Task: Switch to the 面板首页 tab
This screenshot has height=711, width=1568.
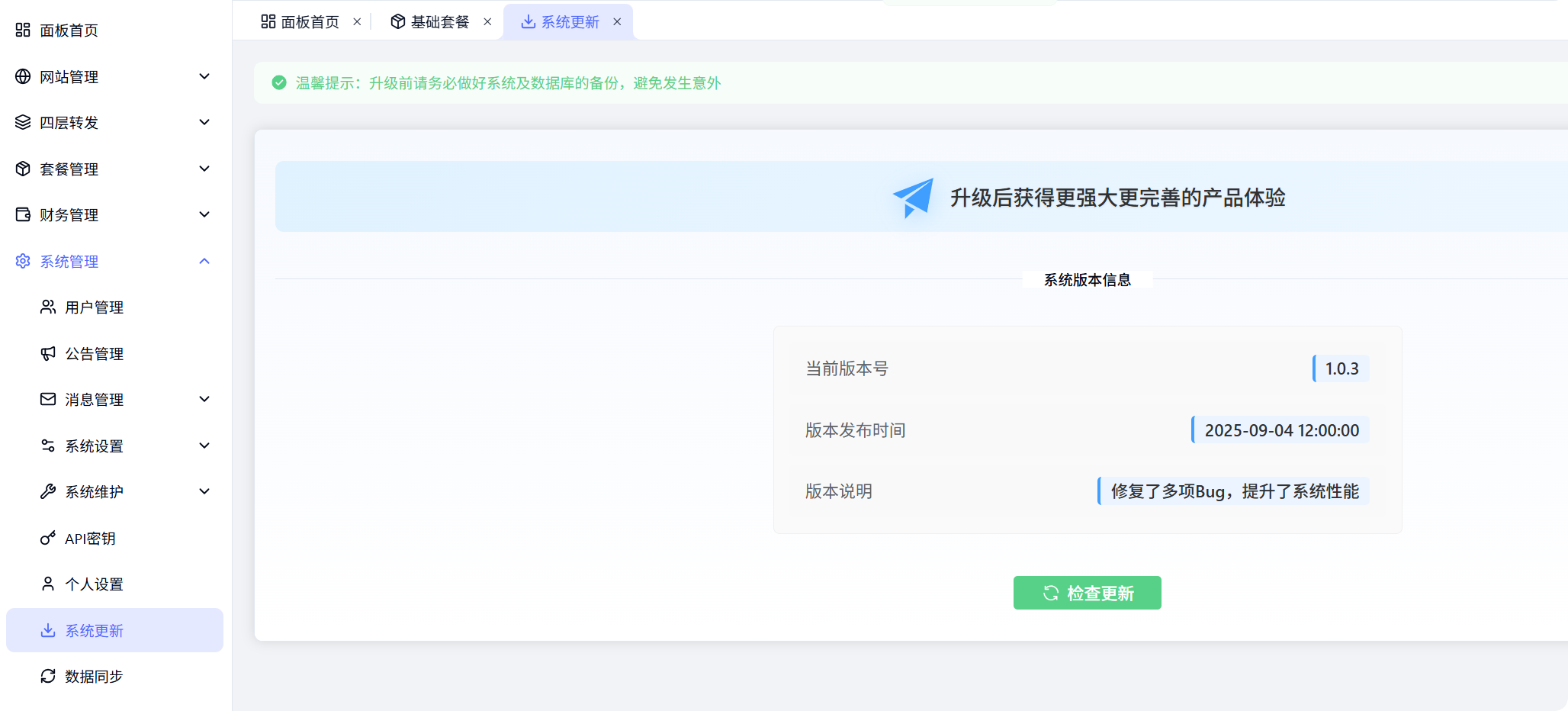Action: [300, 22]
